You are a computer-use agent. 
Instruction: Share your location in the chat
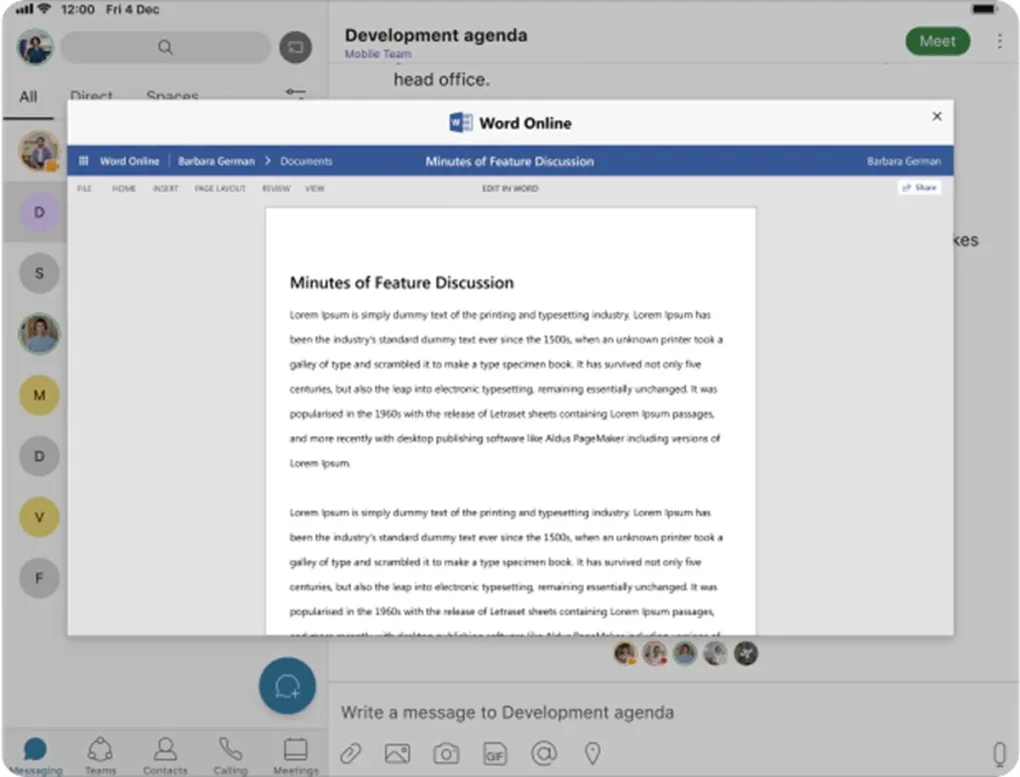click(592, 753)
